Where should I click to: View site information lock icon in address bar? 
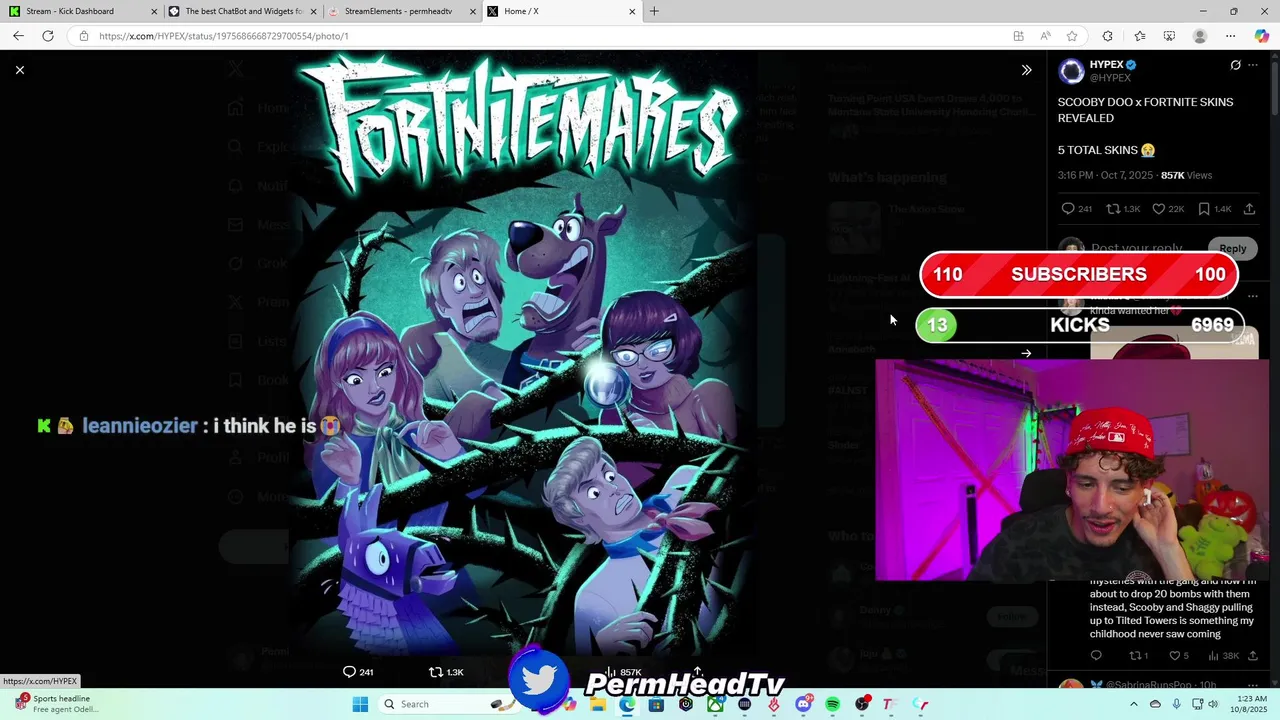tap(83, 36)
